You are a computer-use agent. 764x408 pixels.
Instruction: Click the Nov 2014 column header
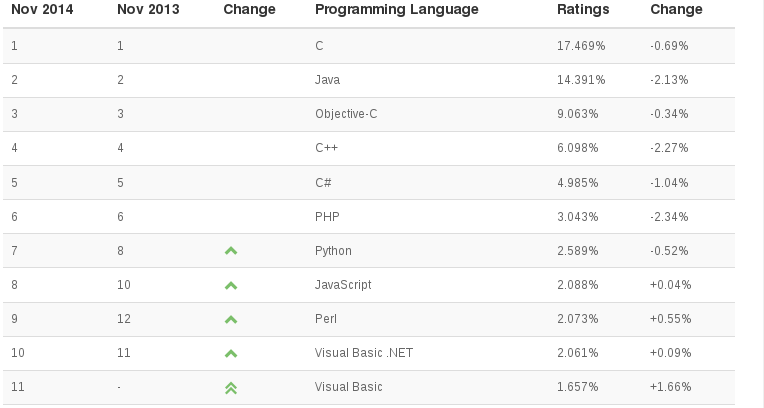coord(42,9)
